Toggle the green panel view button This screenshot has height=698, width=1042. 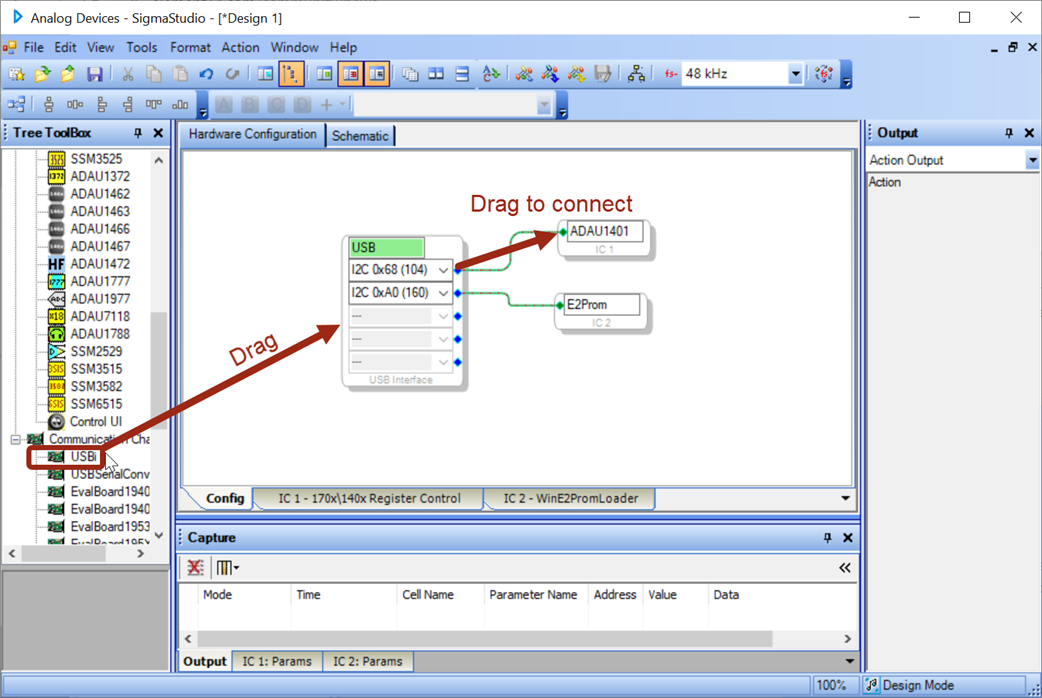(x=325, y=74)
